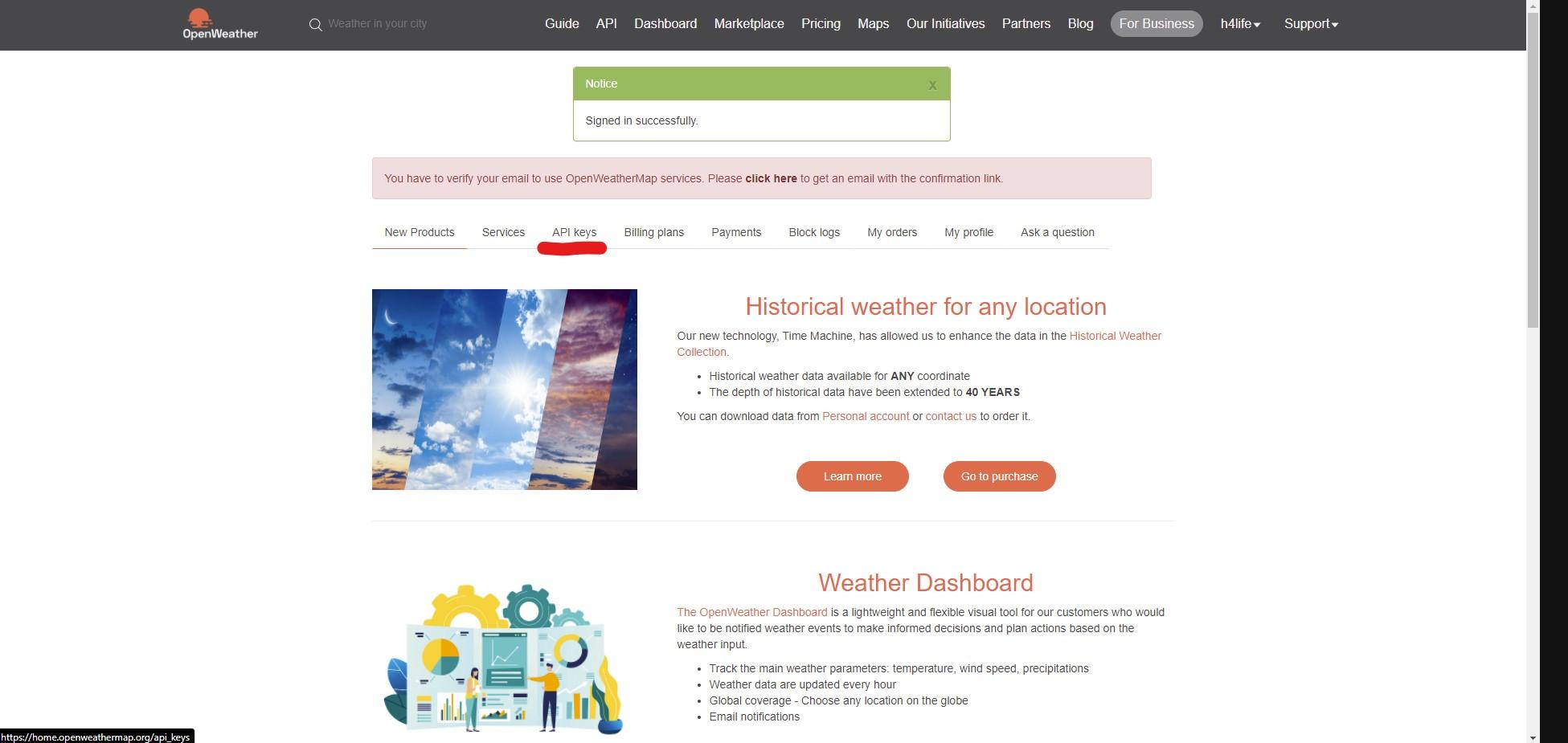1568x743 pixels.
Task: Open the Guide menu item
Action: [x=562, y=24]
